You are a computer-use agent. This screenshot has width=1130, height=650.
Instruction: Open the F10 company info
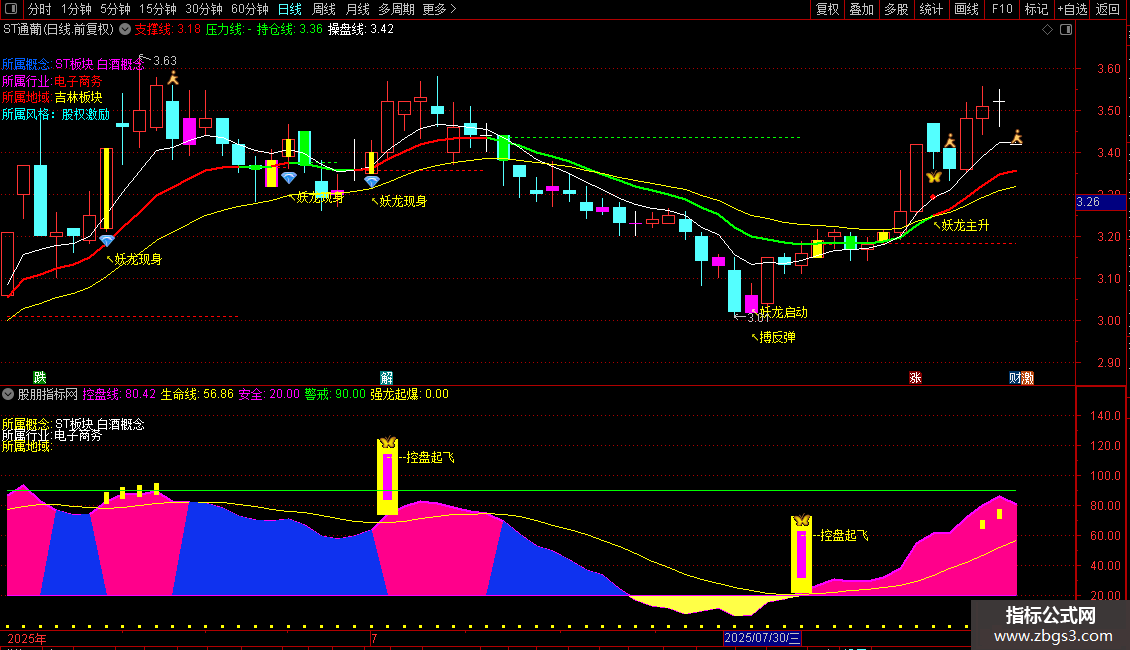(x=1002, y=9)
